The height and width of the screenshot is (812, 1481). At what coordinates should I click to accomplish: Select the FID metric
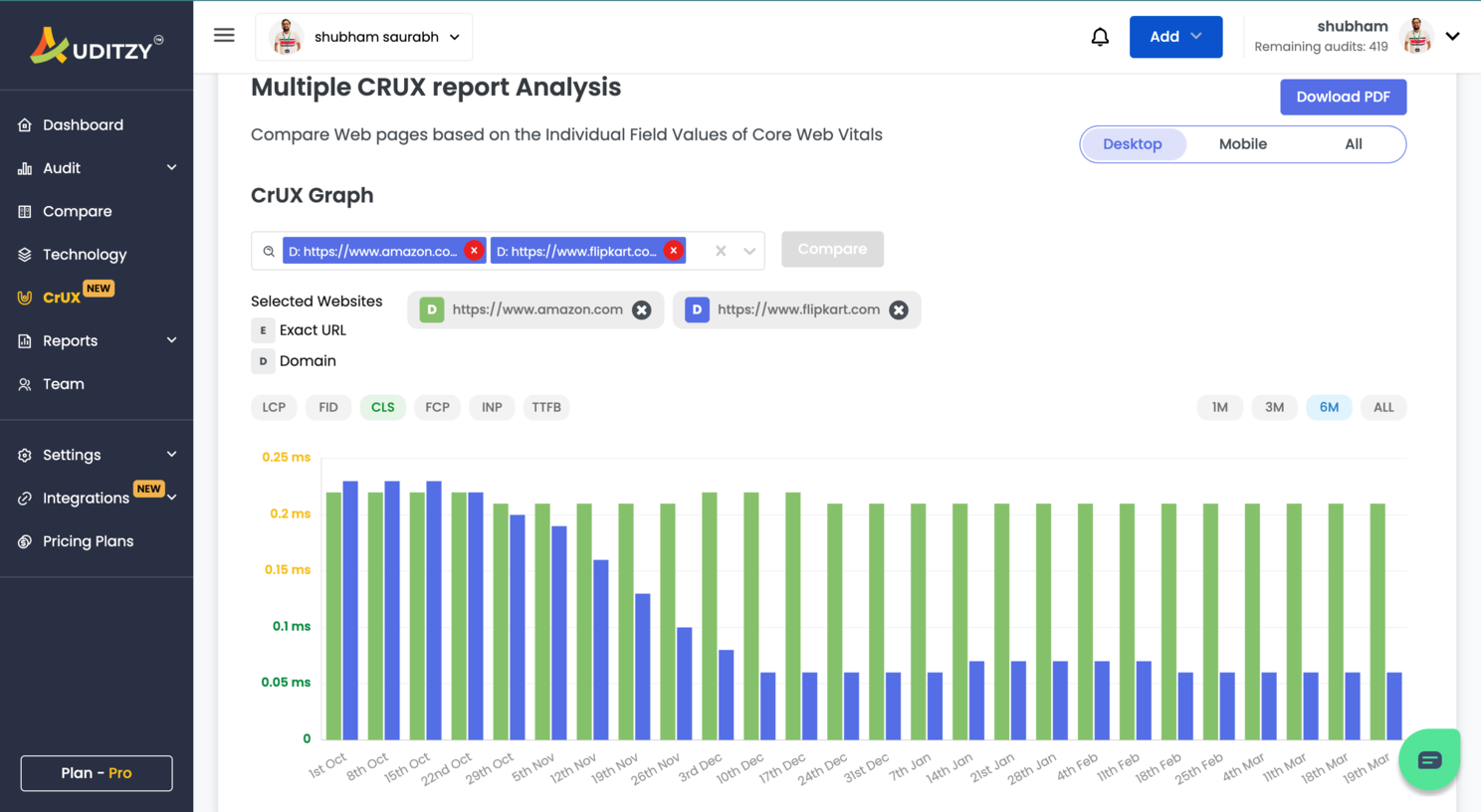click(x=328, y=407)
